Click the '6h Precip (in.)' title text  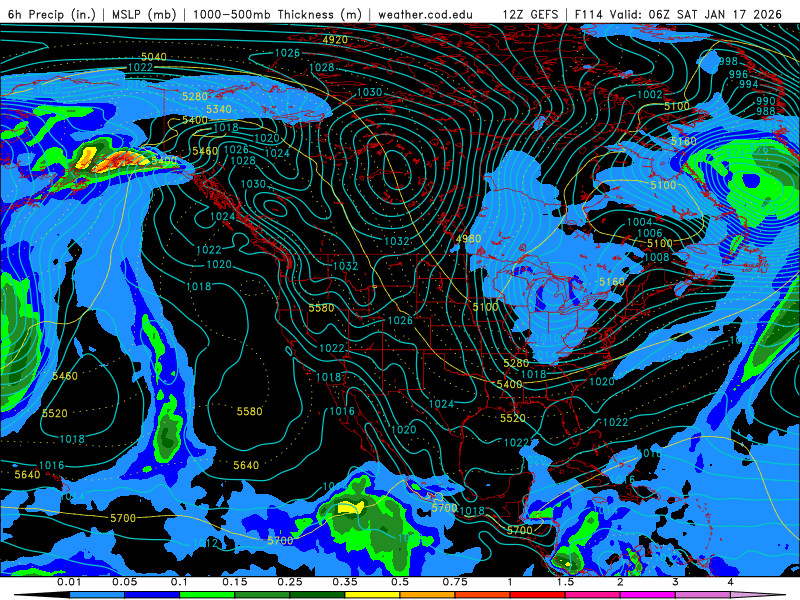coord(52,14)
